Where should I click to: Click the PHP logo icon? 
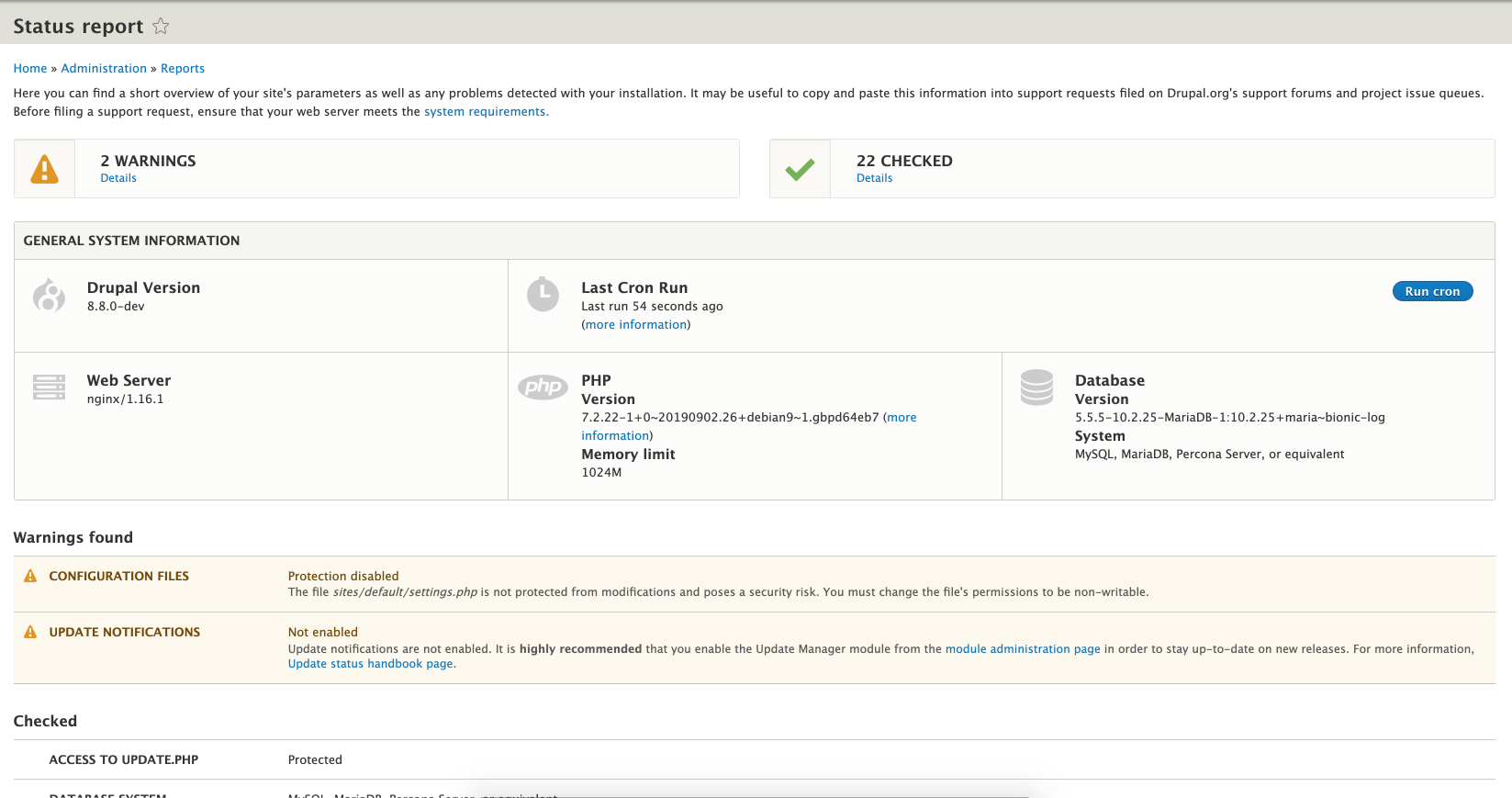543,387
